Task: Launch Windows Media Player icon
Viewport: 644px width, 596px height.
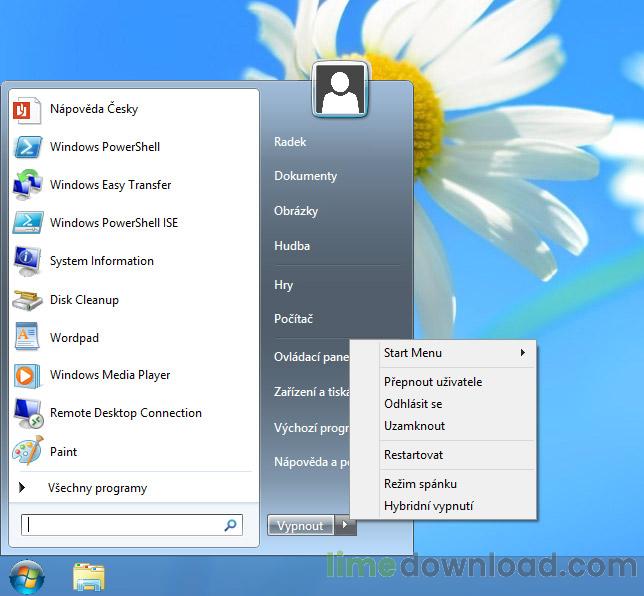Action: [x=27, y=376]
